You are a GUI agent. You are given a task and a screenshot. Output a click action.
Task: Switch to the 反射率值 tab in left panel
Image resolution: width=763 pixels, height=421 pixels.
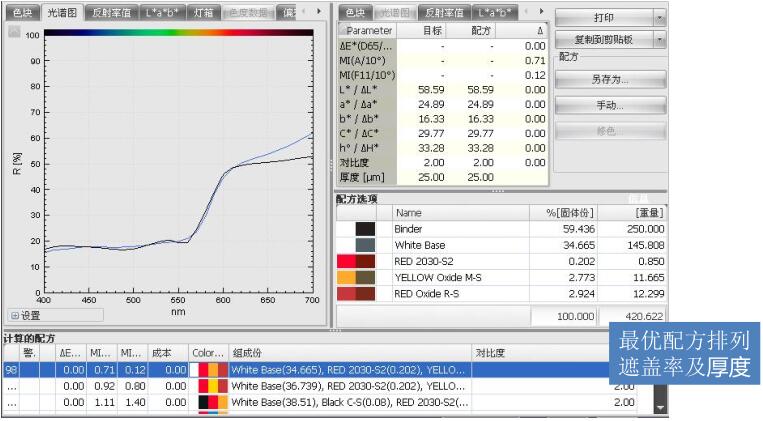pos(110,13)
